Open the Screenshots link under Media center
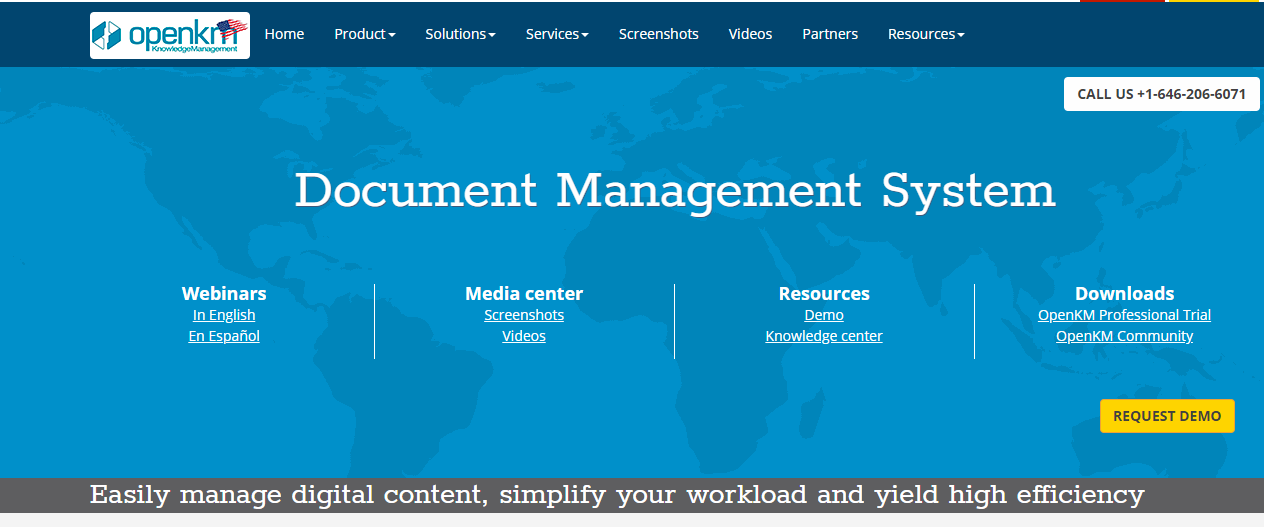The width and height of the screenshot is (1264, 527). click(x=524, y=315)
